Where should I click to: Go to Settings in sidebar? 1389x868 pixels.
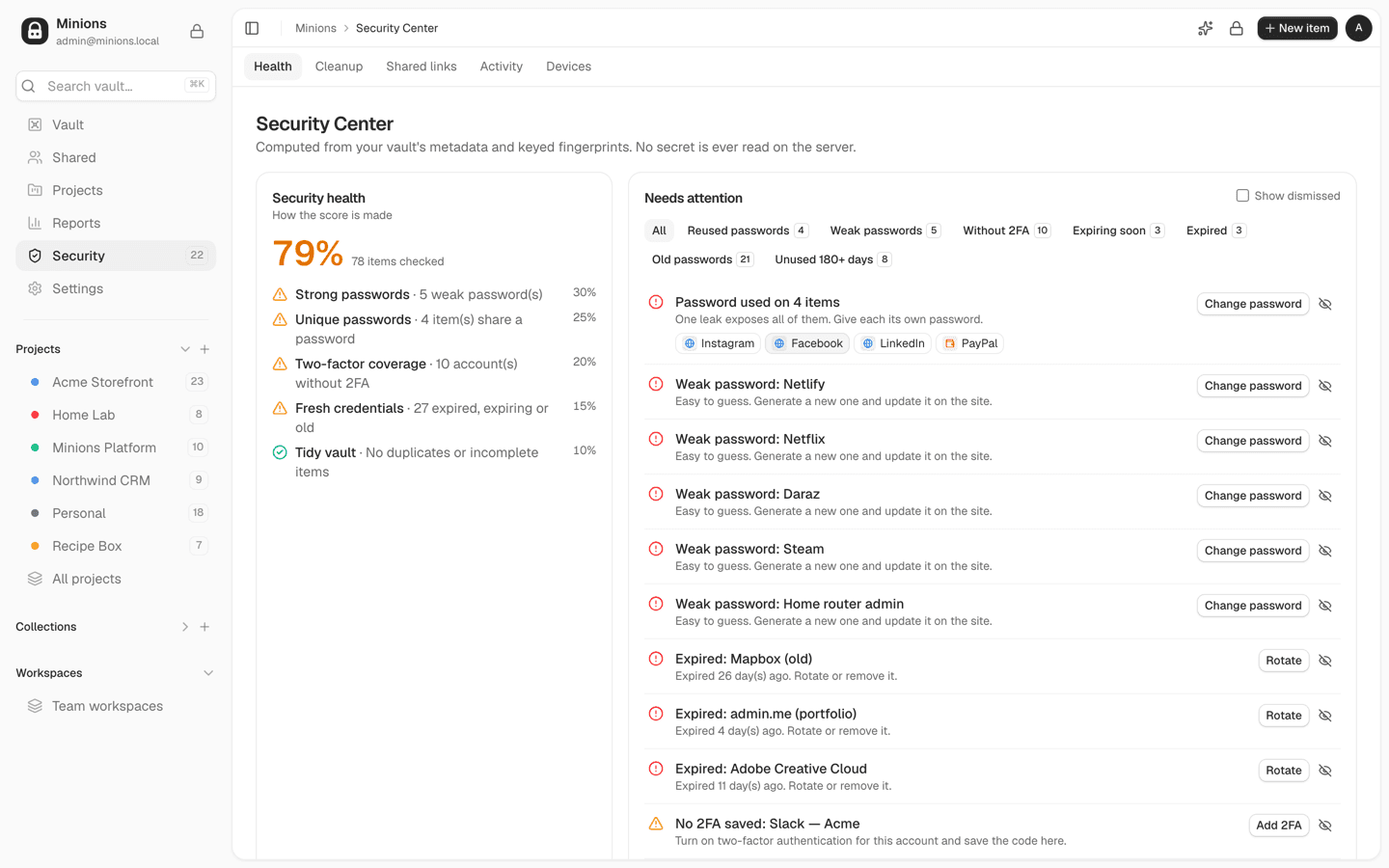(116, 288)
